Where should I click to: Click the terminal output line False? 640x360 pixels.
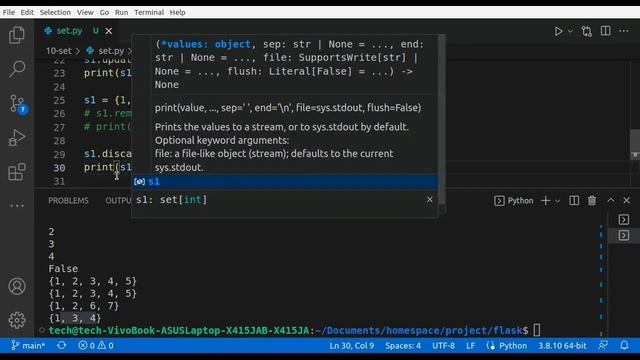point(63,269)
